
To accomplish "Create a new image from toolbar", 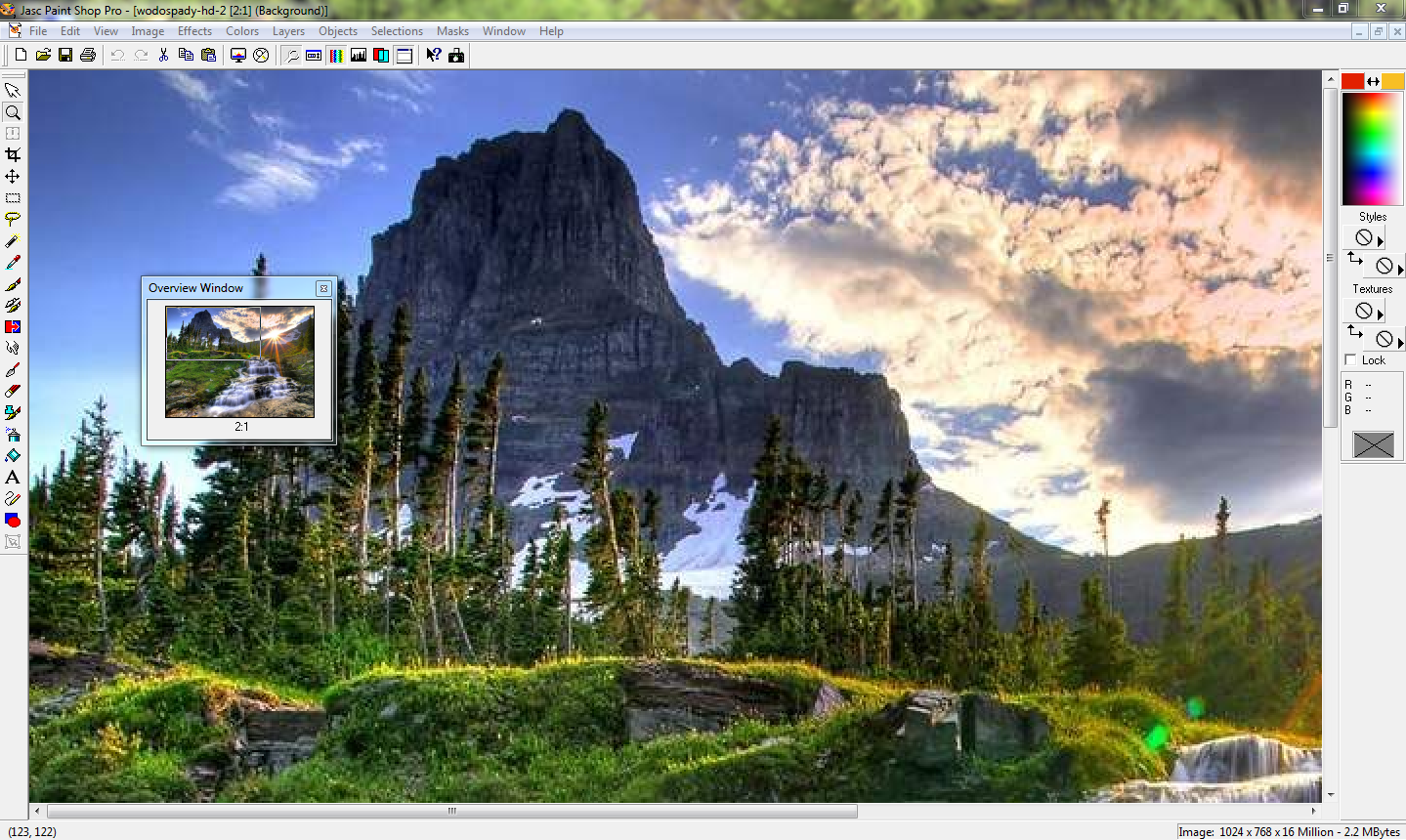I will [x=21, y=55].
